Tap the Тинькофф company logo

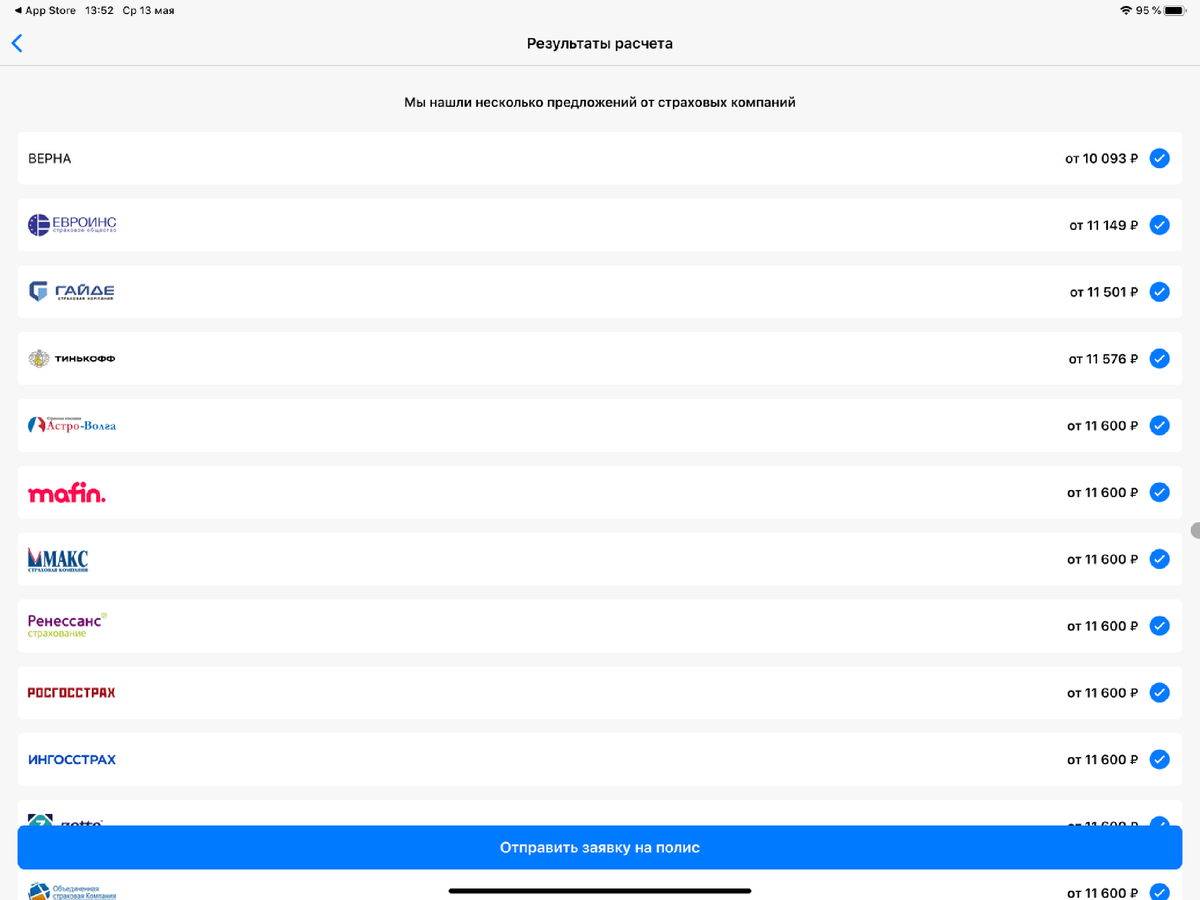click(71, 358)
